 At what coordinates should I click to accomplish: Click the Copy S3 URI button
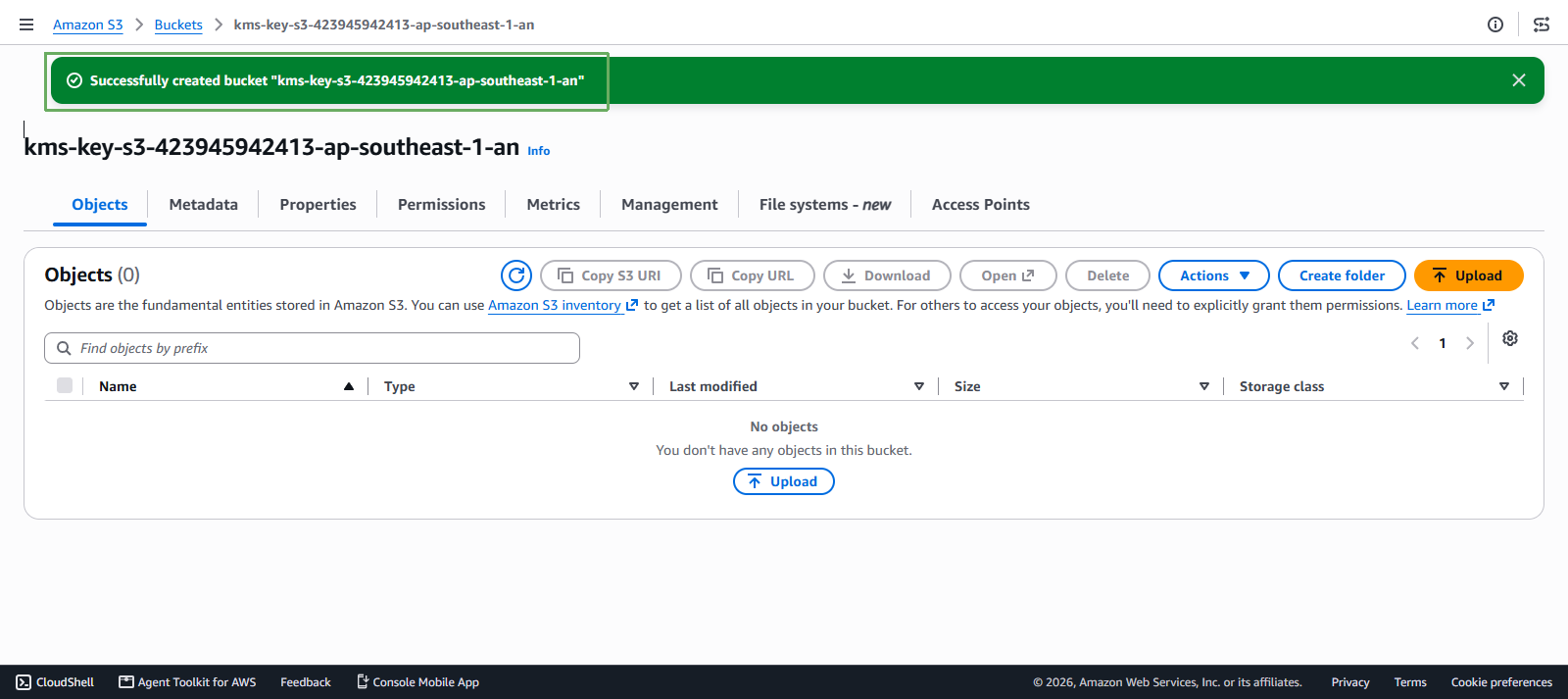611,275
